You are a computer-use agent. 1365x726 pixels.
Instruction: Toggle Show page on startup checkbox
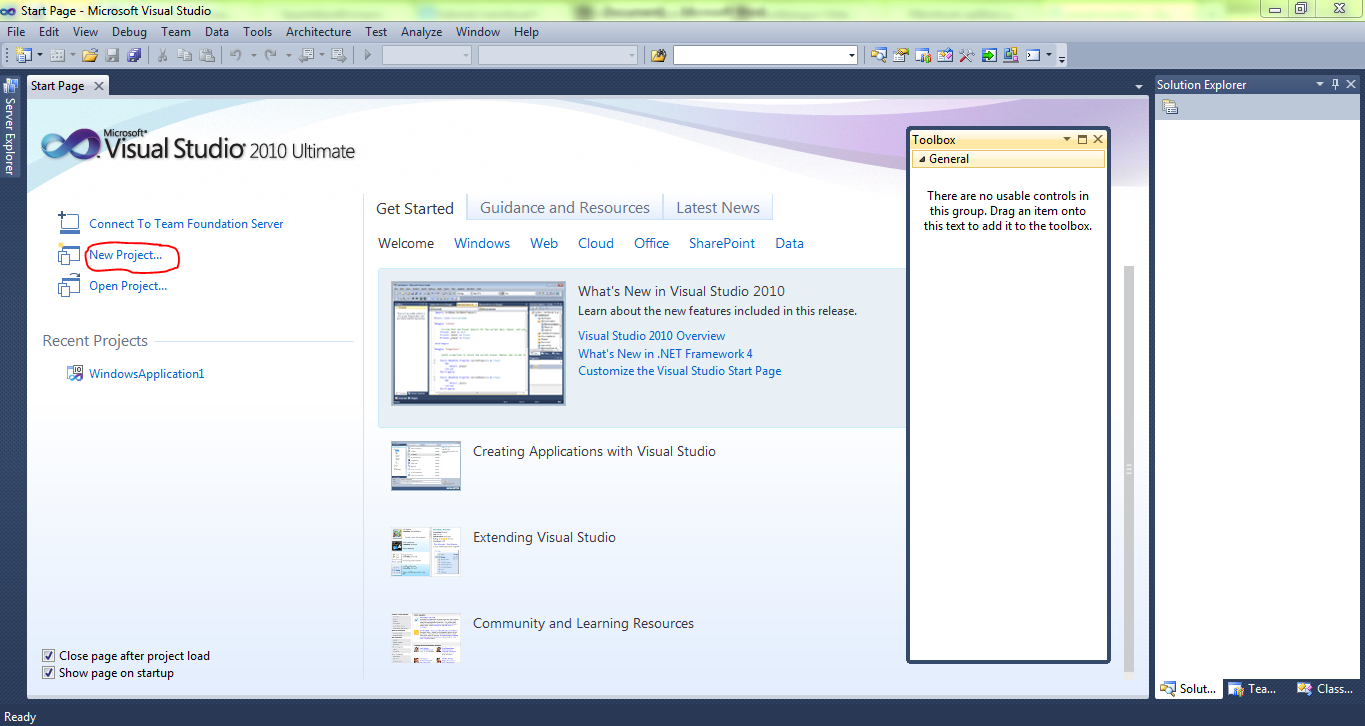[48, 673]
